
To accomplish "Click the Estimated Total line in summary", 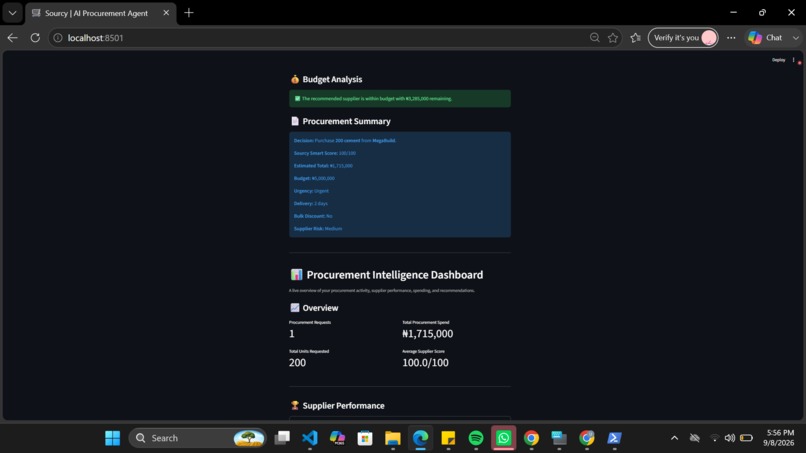I will click(x=323, y=166).
